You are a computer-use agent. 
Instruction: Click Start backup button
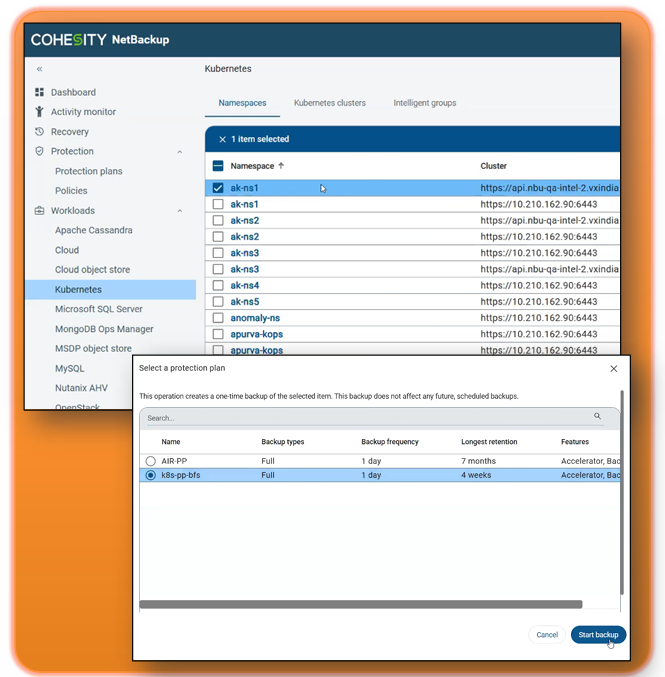(x=598, y=635)
